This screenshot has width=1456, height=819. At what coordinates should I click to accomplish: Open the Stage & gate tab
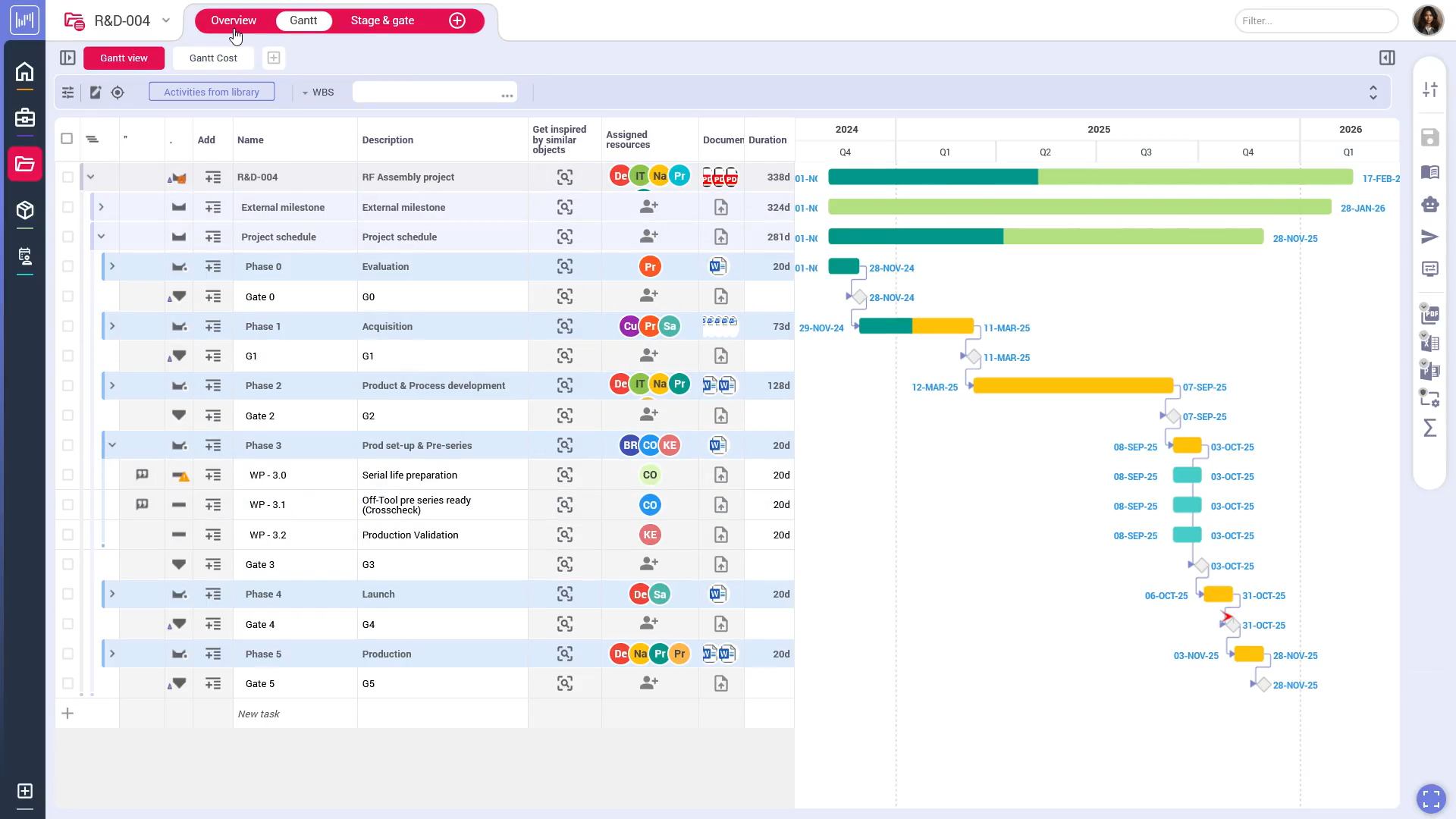383,20
